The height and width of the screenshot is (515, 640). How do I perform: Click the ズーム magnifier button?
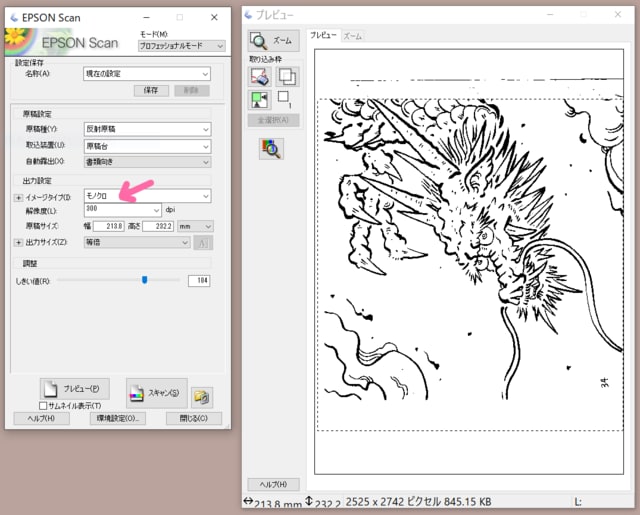point(272,41)
